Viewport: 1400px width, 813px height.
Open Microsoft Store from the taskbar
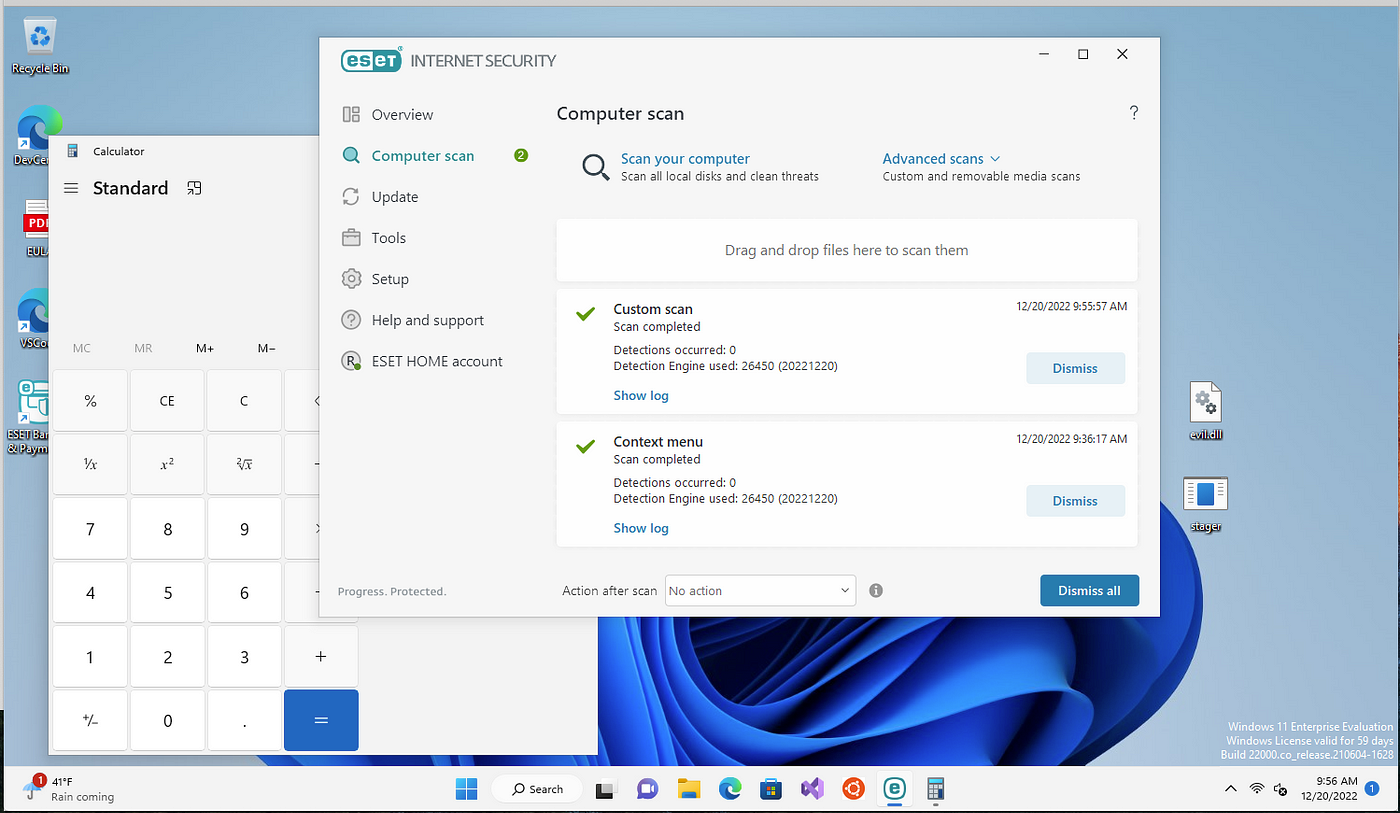click(770, 789)
